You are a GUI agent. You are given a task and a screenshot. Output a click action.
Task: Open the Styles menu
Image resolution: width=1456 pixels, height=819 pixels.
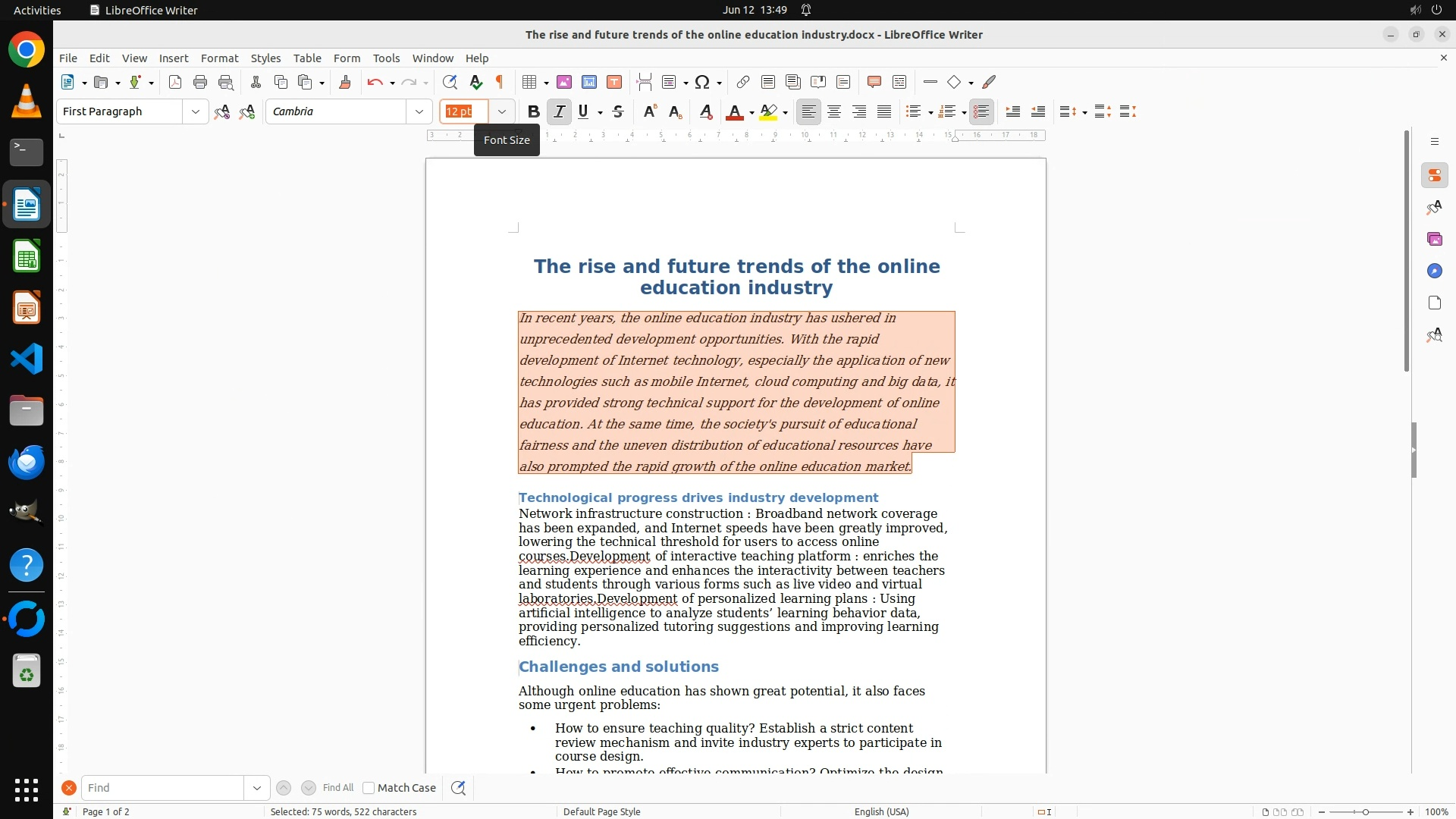pyautogui.click(x=265, y=58)
